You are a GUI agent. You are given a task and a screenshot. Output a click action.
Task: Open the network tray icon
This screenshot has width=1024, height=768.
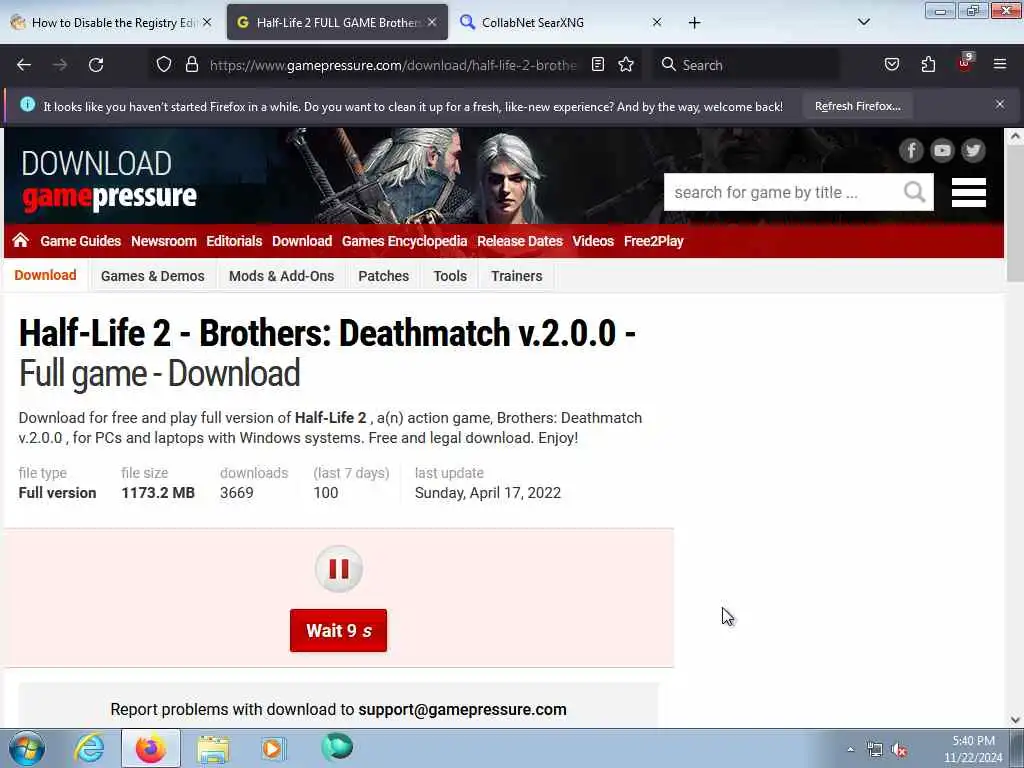[874, 750]
